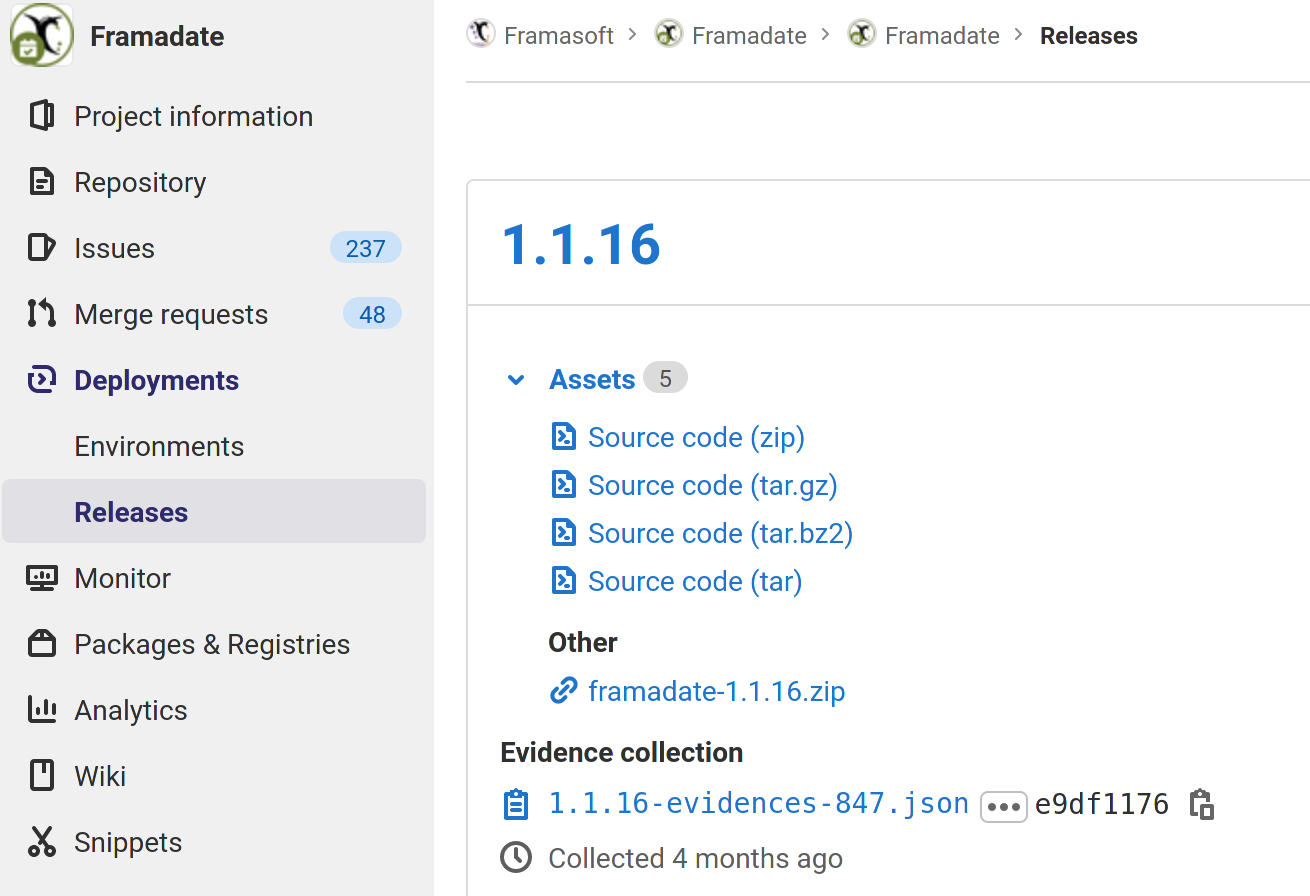This screenshot has height=896, width=1310.
Task: Select the Repository sidebar icon
Action: click(41, 182)
